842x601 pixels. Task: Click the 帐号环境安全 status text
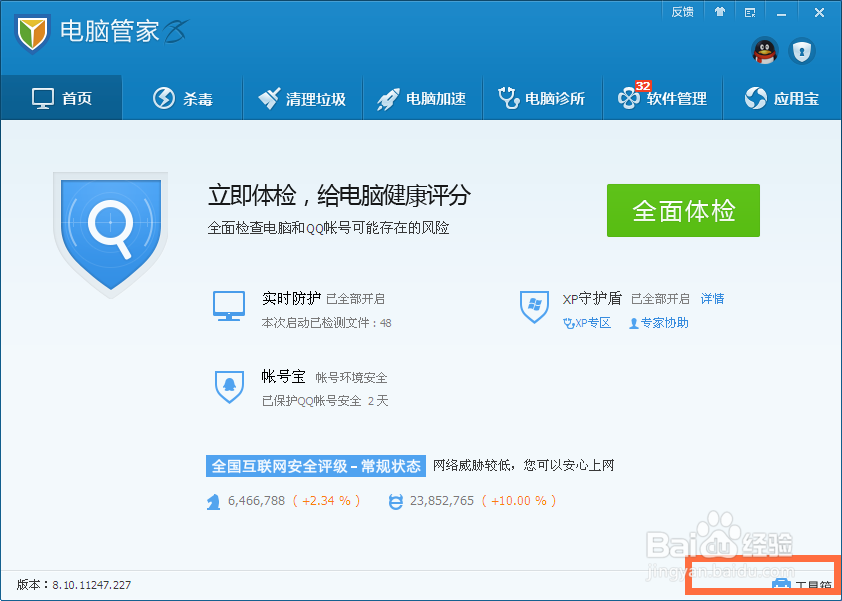pos(351,378)
